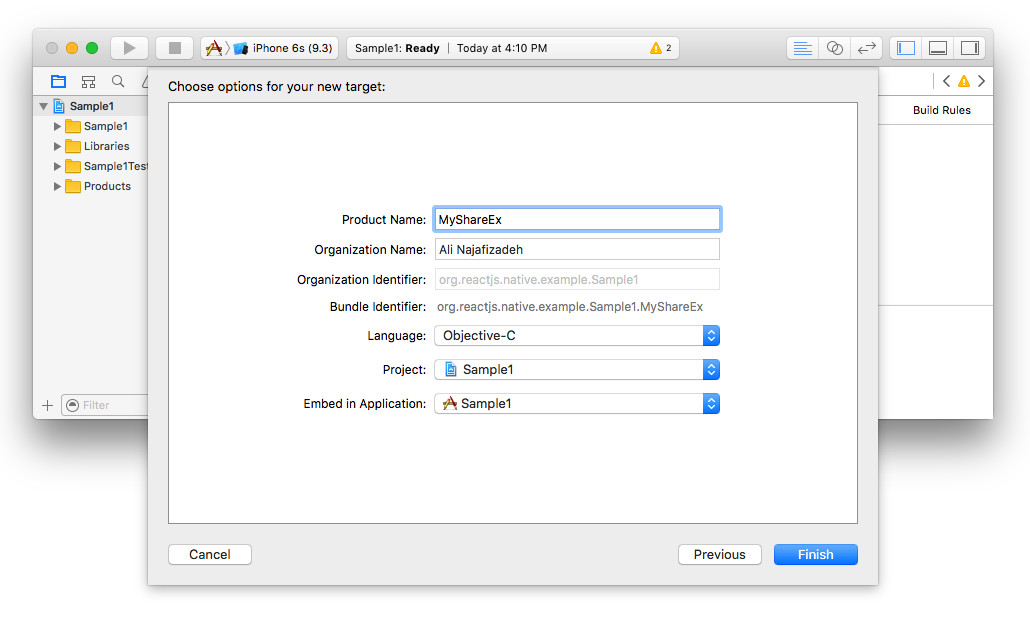Image resolution: width=1030 pixels, height=623 pixels.
Task: Show the Assistant editor
Action: click(x=835, y=48)
